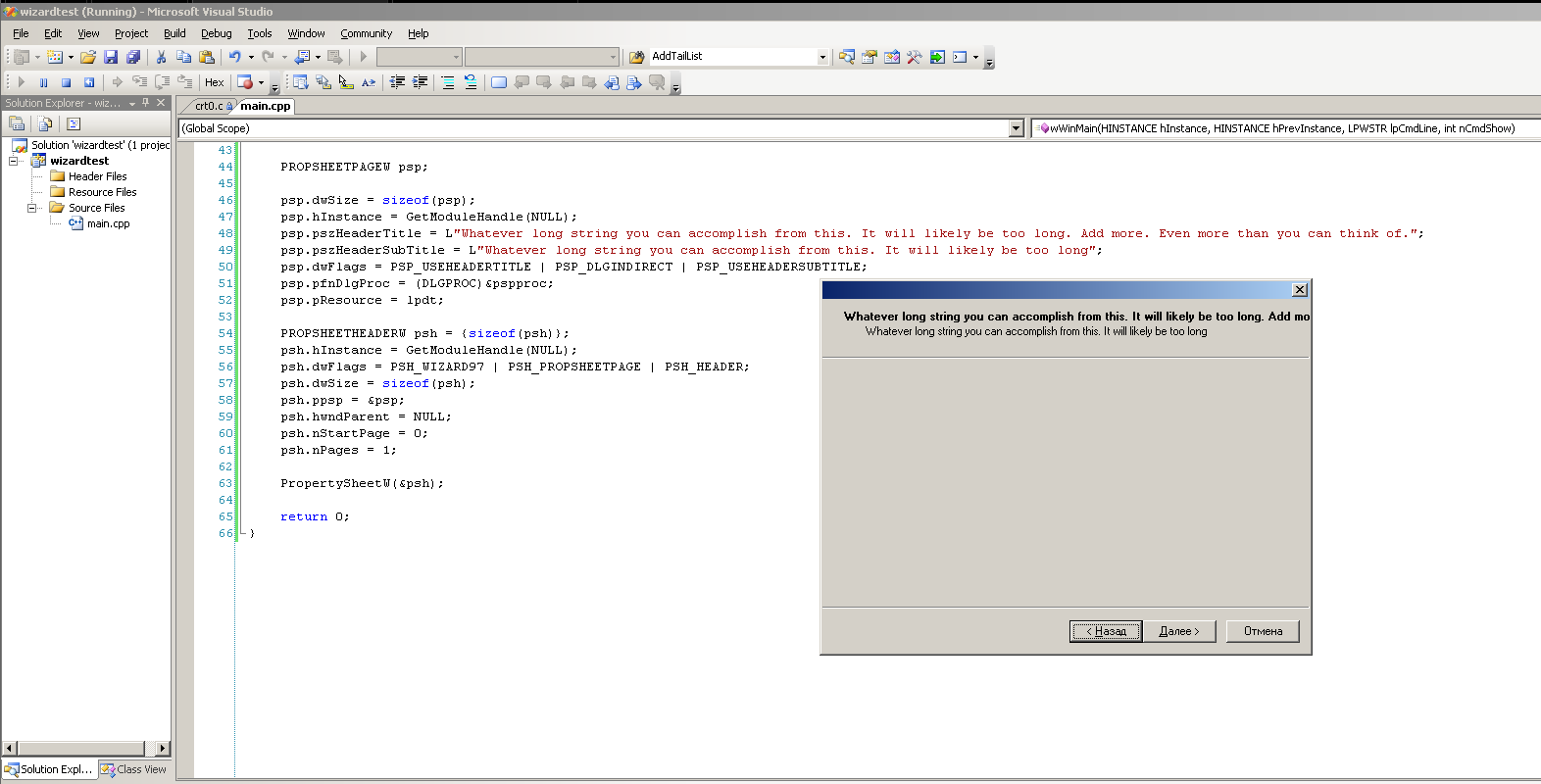Click the Назад back button in wizard
Image resolution: width=1541 pixels, height=784 pixels.
pos(1105,631)
